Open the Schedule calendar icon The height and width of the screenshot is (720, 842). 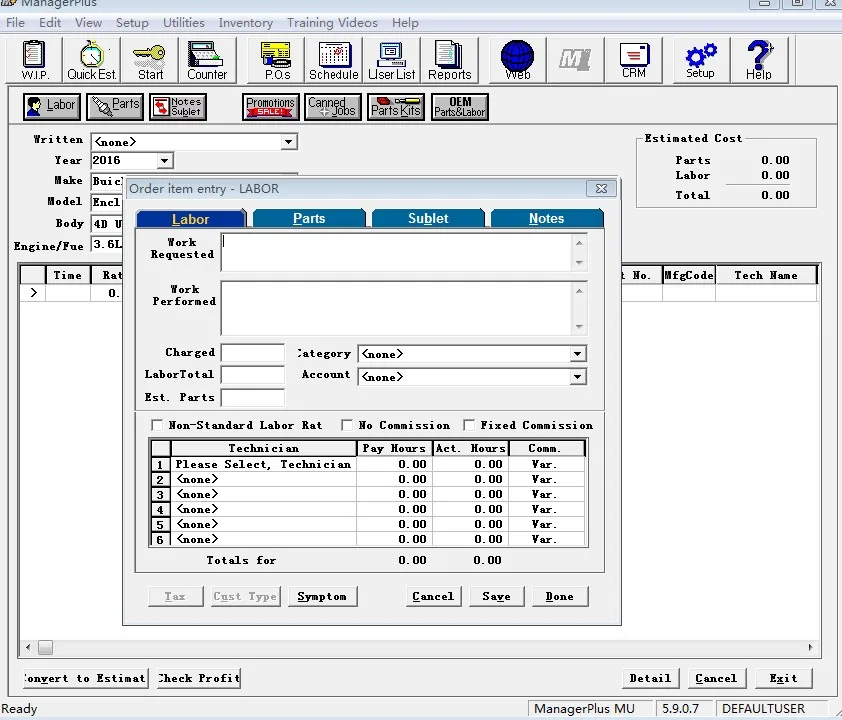click(333, 60)
